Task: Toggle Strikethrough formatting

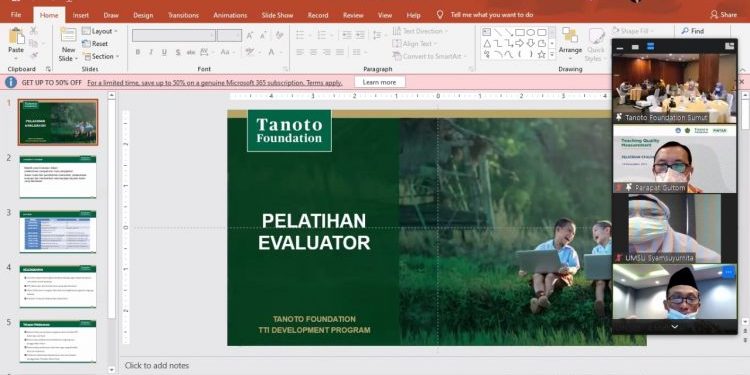Action: coord(191,52)
